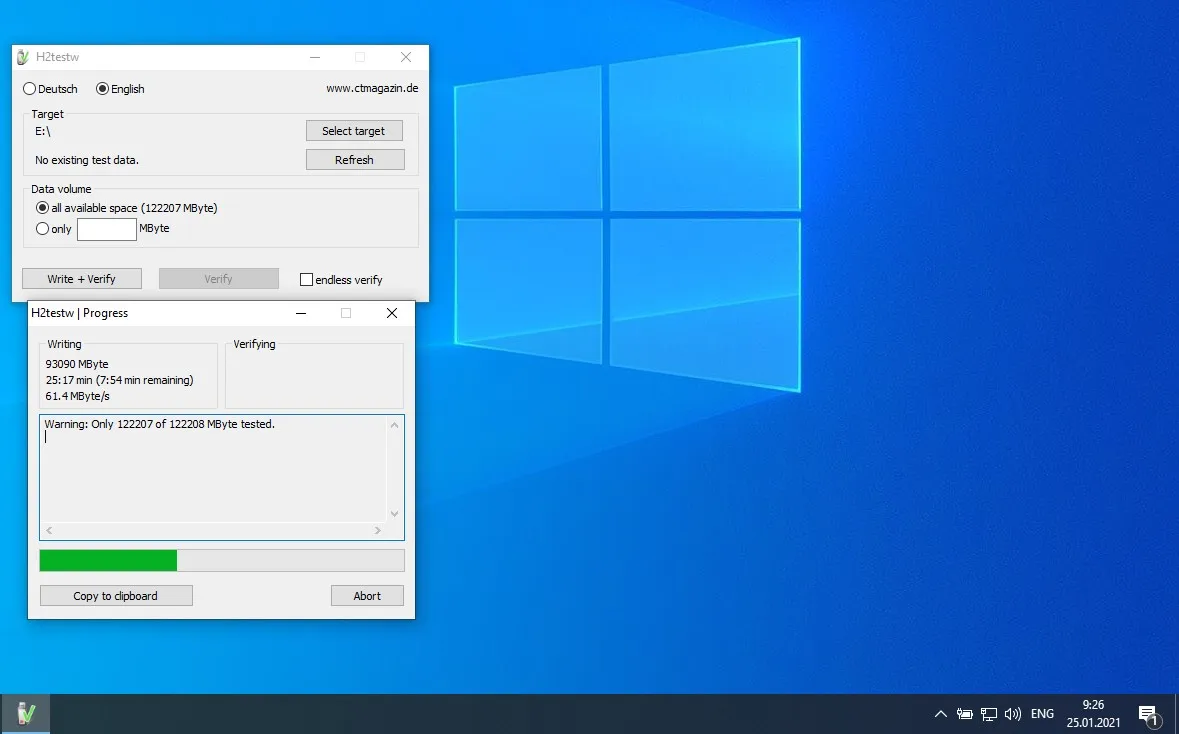Click the MByte amount input field
The width and height of the screenshot is (1179, 734).
point(107,229)
